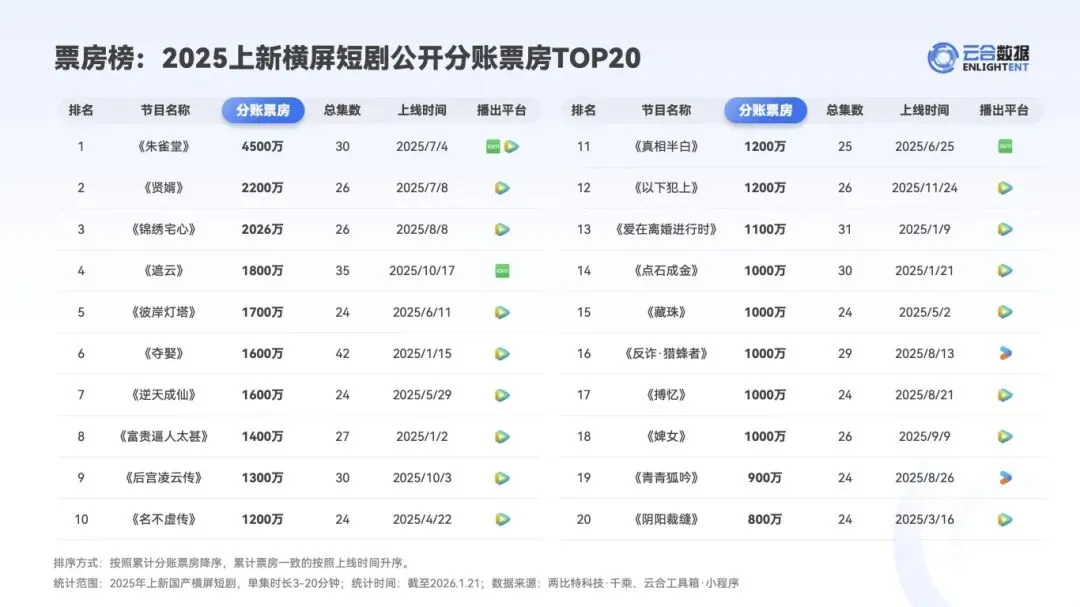Click the platform icon for 《逆天成仙》

point(502,395)
